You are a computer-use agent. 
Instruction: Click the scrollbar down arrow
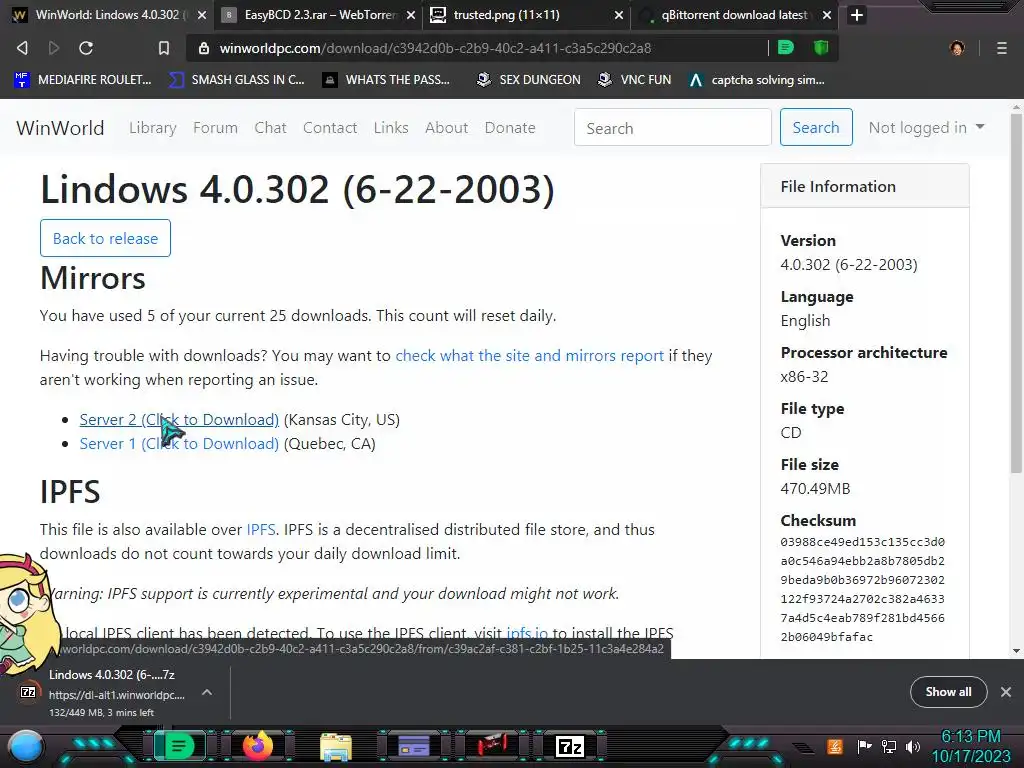point(1016,650)
